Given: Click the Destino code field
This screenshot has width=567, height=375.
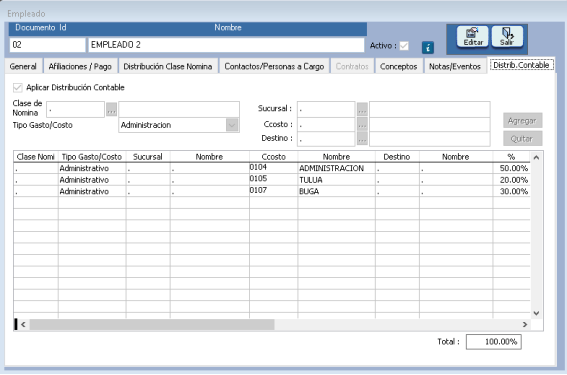Looking at the screenshot, I should 326,139.
